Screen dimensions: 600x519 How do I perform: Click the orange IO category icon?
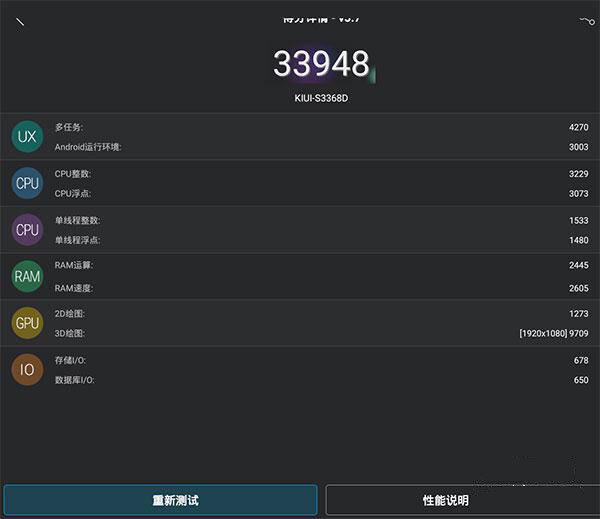(27, 370)
